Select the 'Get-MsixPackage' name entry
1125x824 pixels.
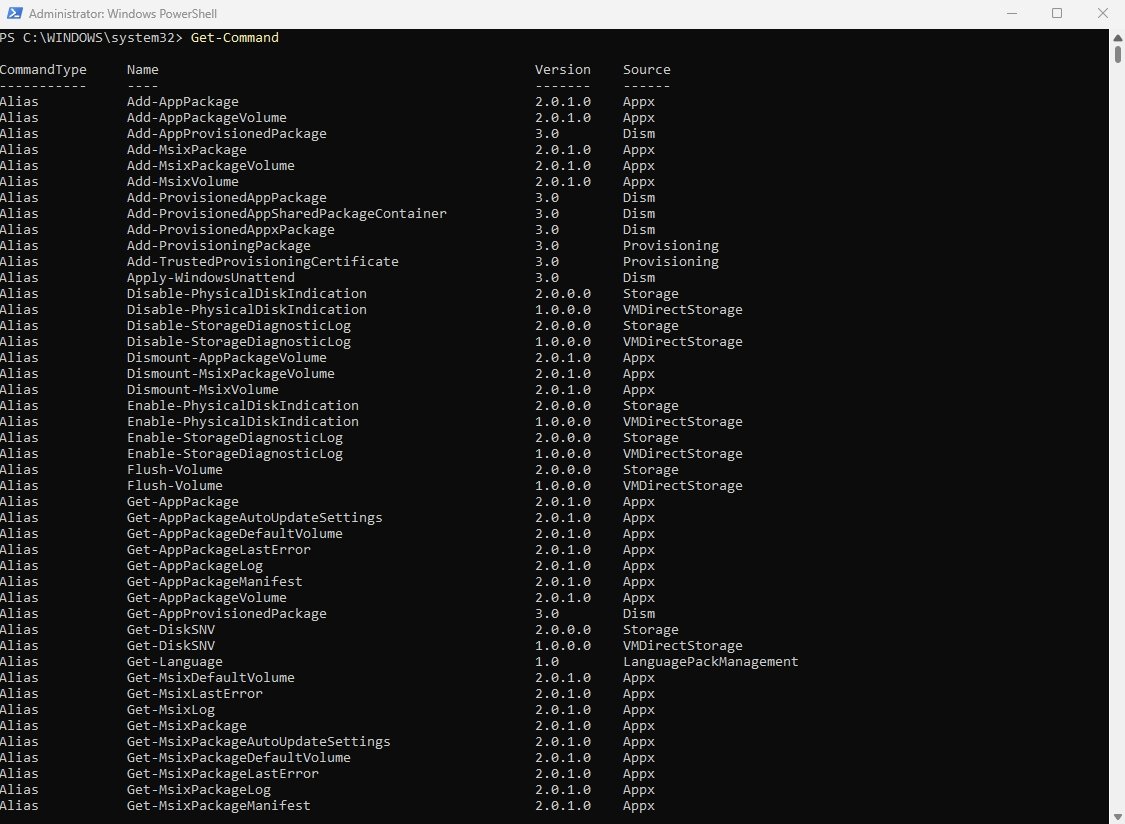pos(187,726)
